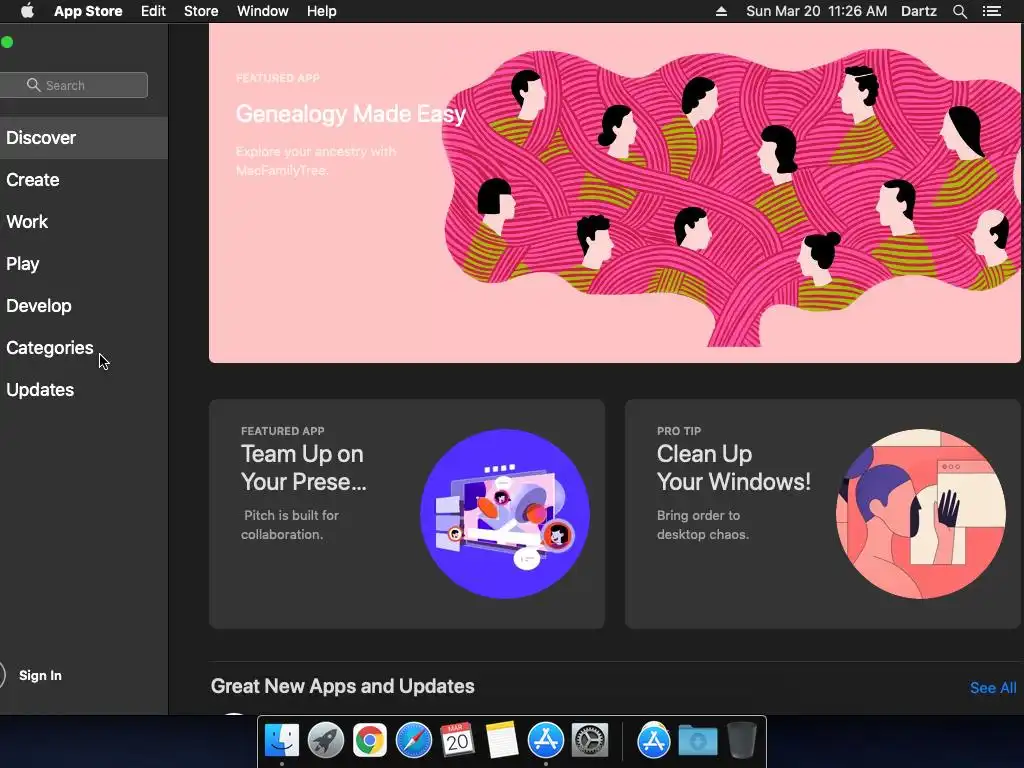Click the See All link

[x=993, y=688]
